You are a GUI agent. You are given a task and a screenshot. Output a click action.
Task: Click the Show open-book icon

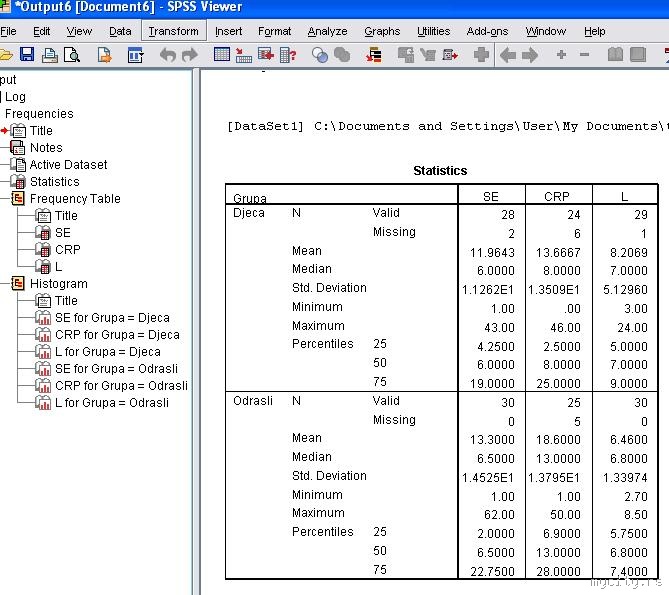click(x=615, y=55)
